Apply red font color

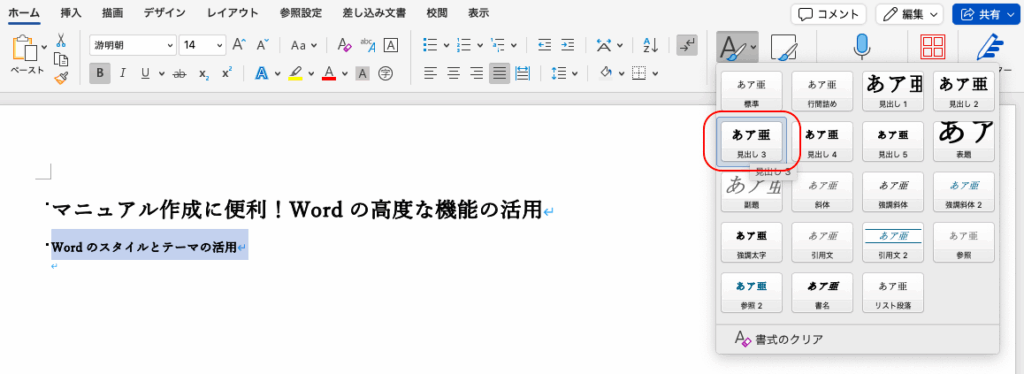pos(329,73)
